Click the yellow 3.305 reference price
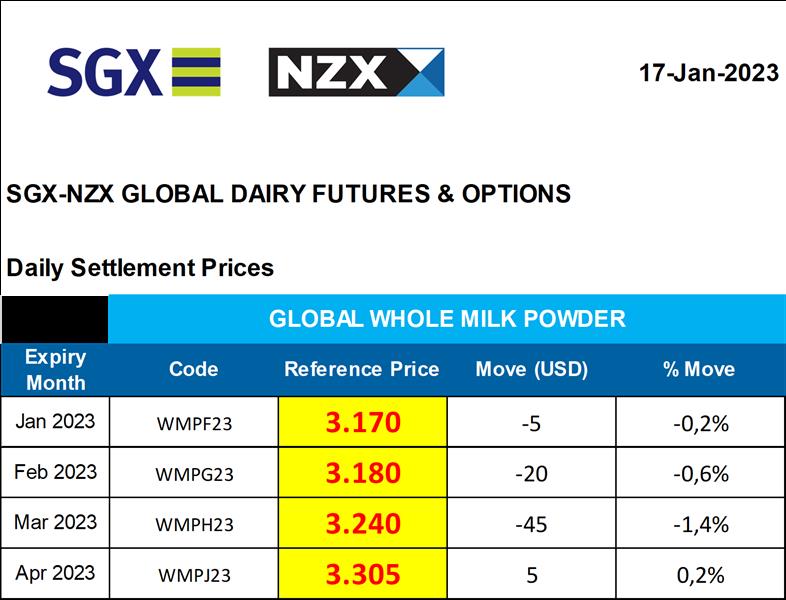 tap(362, 575)
